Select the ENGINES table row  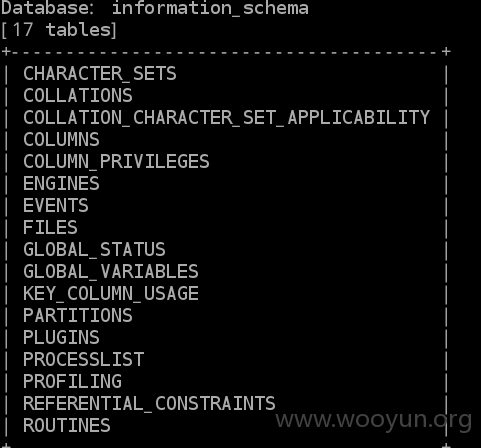pos(61,183)
